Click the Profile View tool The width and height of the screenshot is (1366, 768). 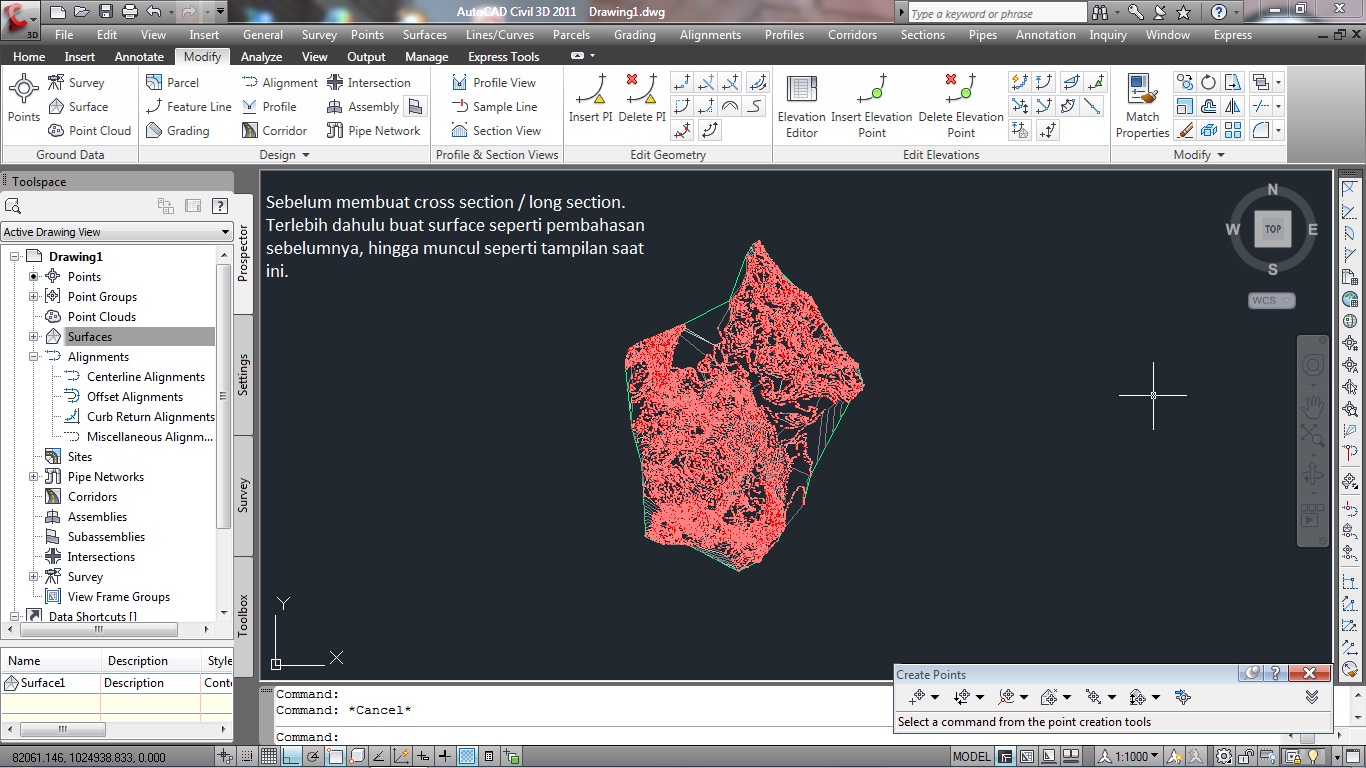pyautogui.click(x=494, y=83)
